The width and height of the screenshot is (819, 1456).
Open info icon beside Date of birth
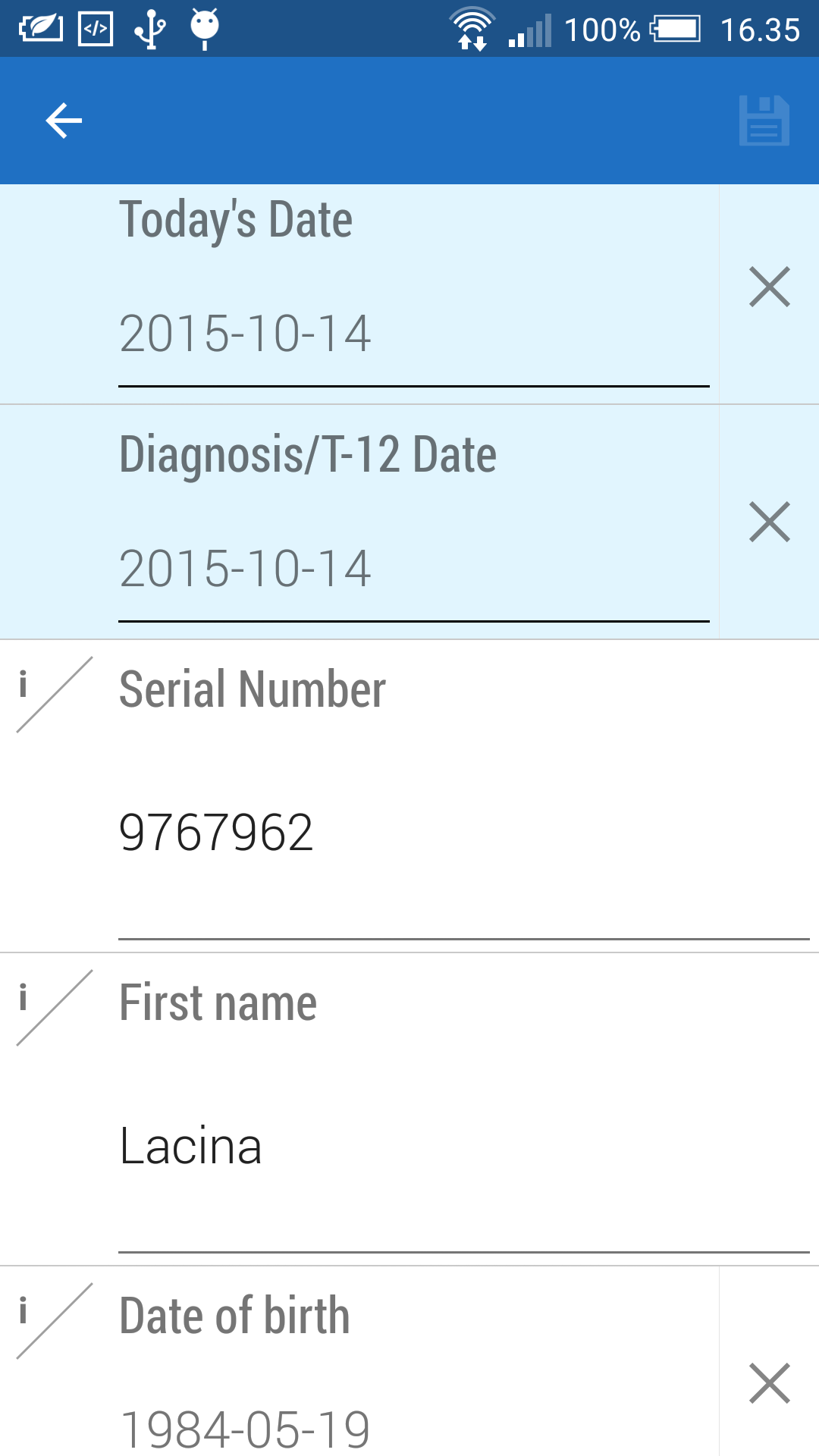23,1312
